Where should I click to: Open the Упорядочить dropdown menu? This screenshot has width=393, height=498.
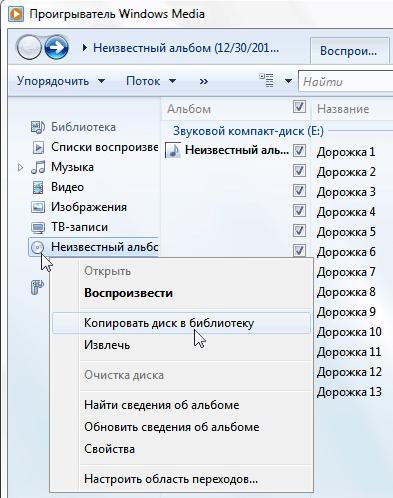pos(61,81)
